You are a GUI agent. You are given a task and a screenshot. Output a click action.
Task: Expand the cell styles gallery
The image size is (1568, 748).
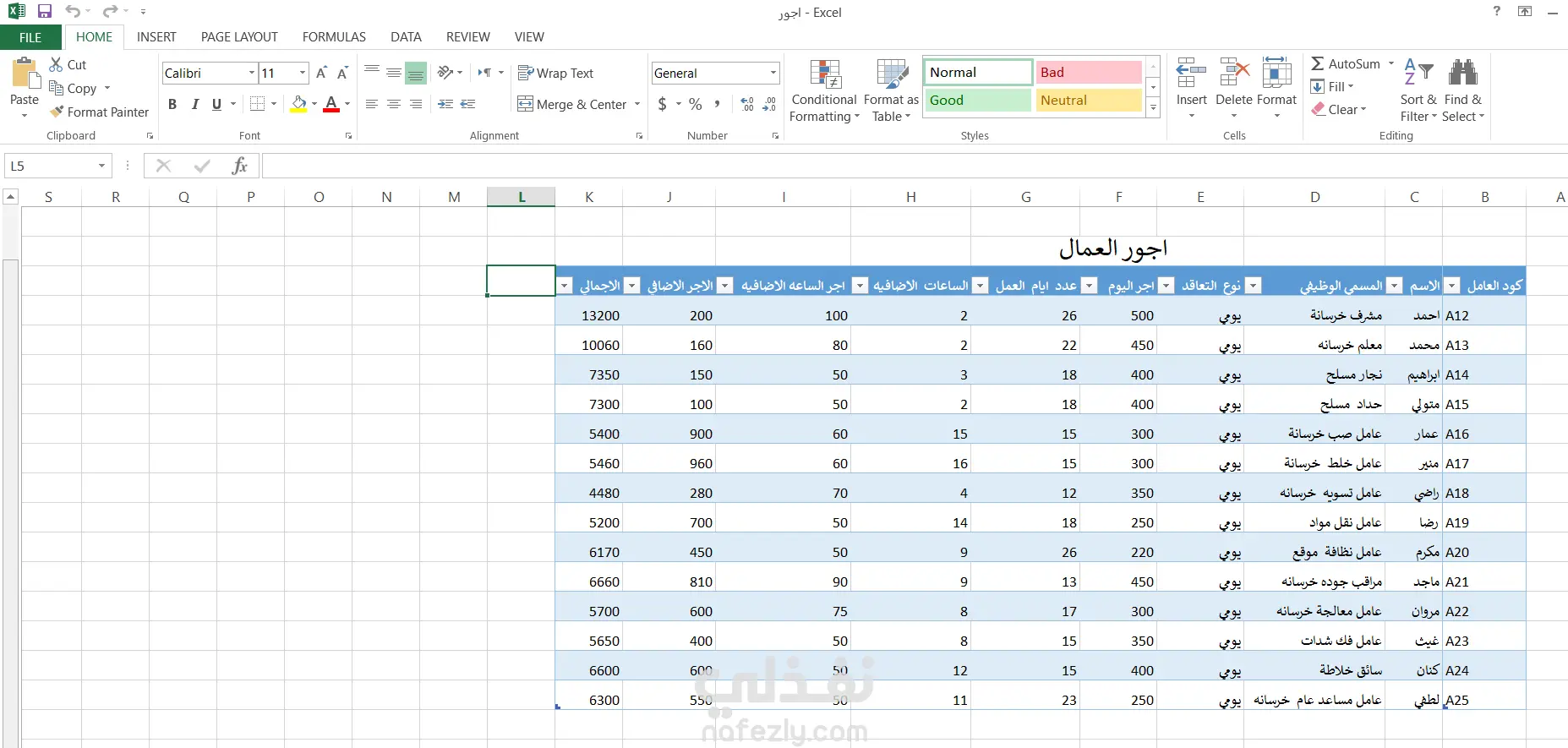1153,107
